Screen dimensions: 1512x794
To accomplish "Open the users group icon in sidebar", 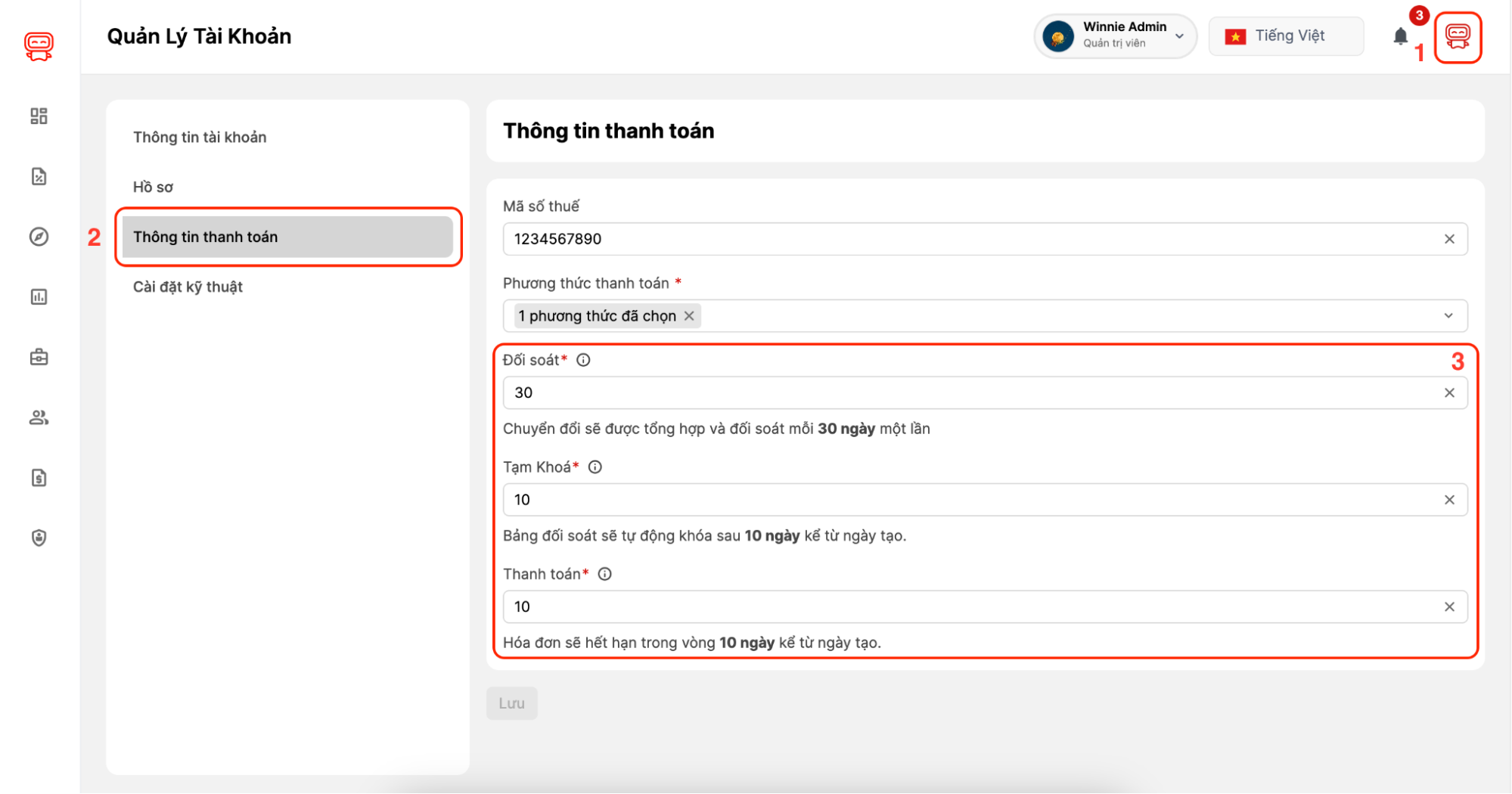I will coord(39,417).
